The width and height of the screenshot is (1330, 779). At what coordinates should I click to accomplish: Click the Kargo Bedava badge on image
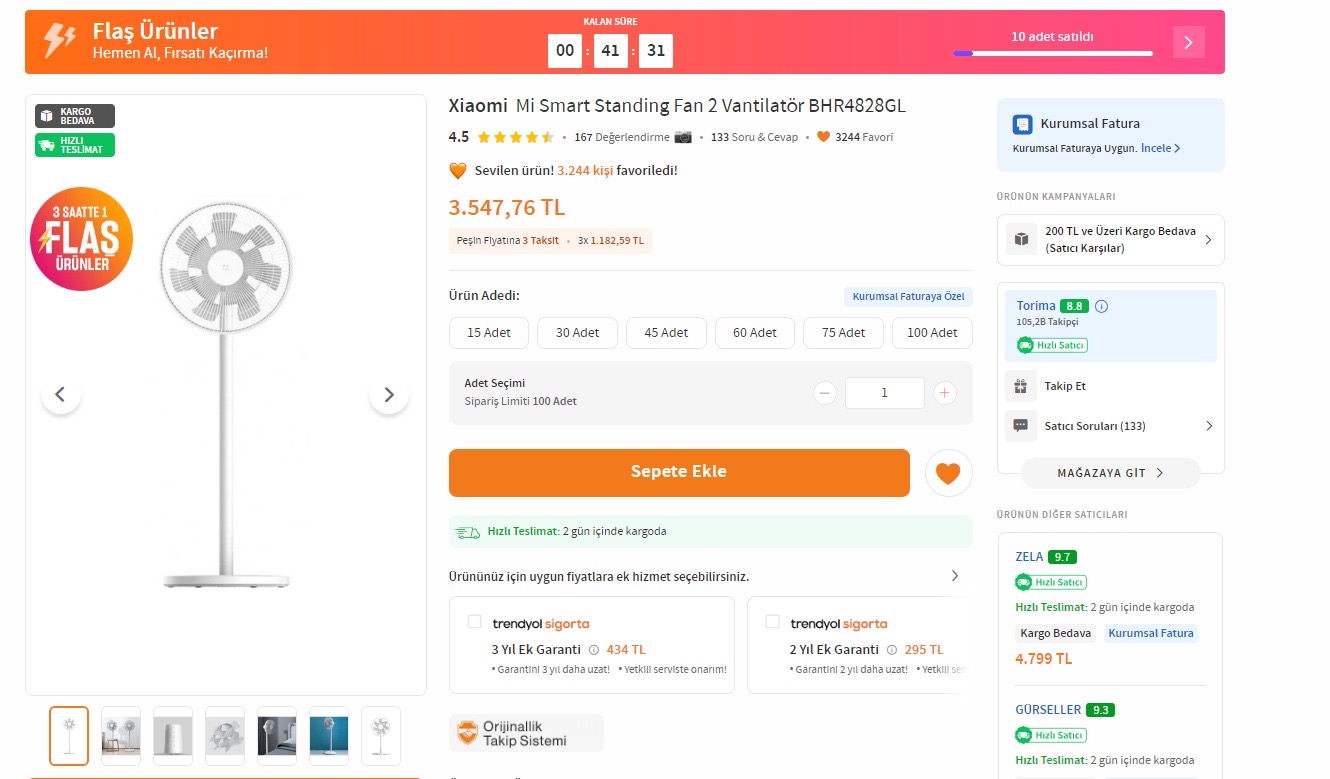coord(75,116)
